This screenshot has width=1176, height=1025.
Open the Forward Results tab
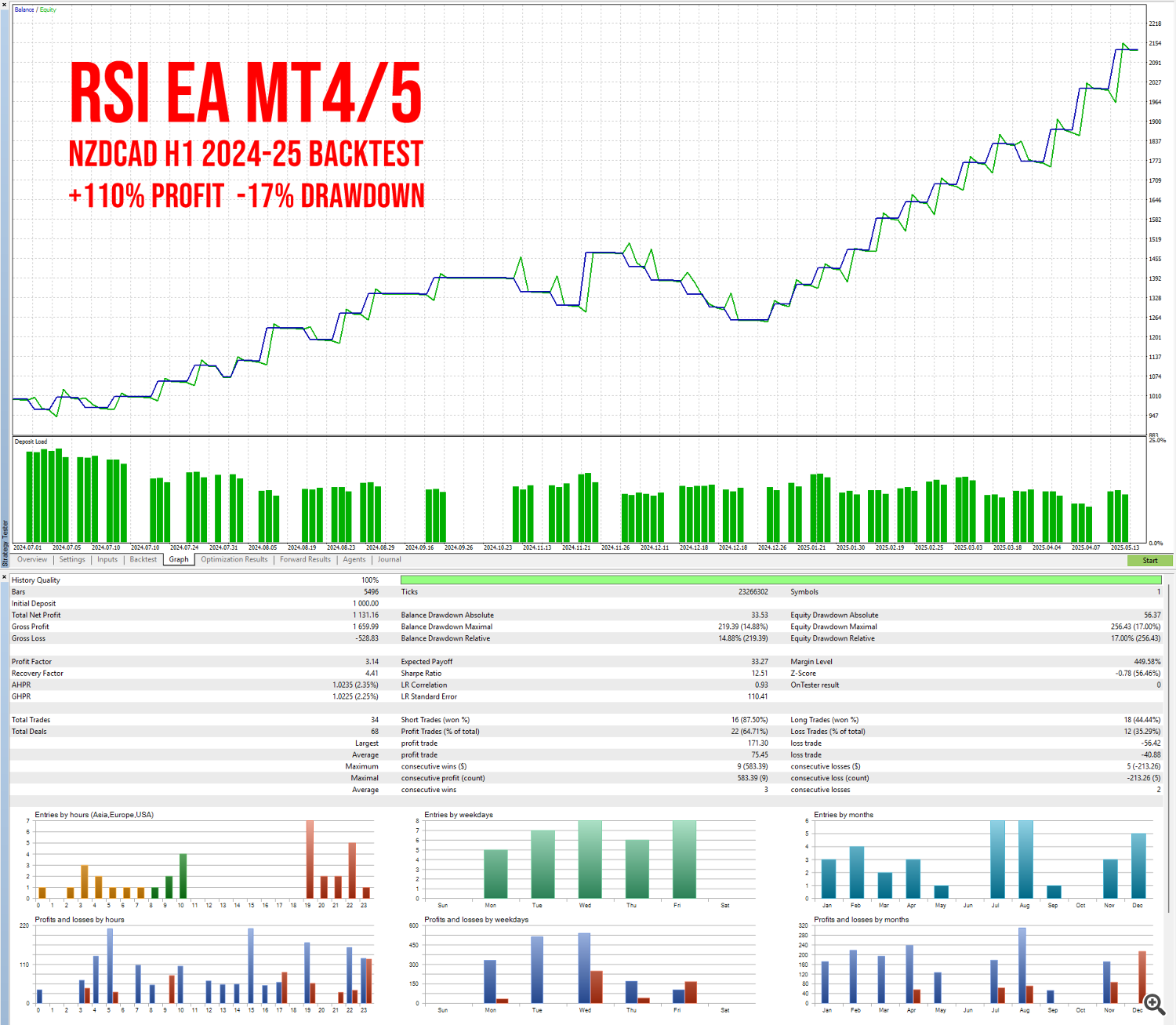click(305, 559)
